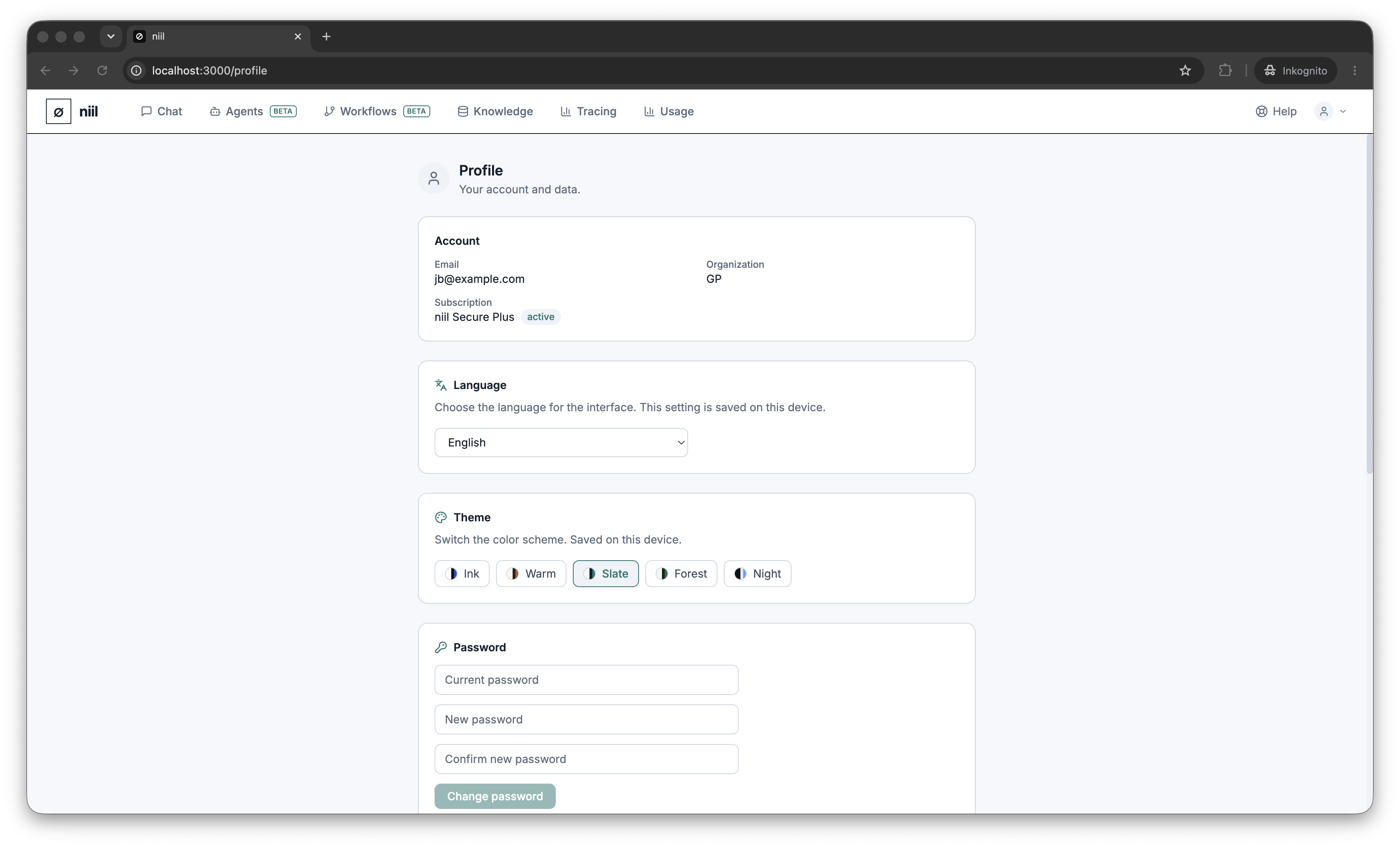Click the active subscription badge

click(540, 317)
